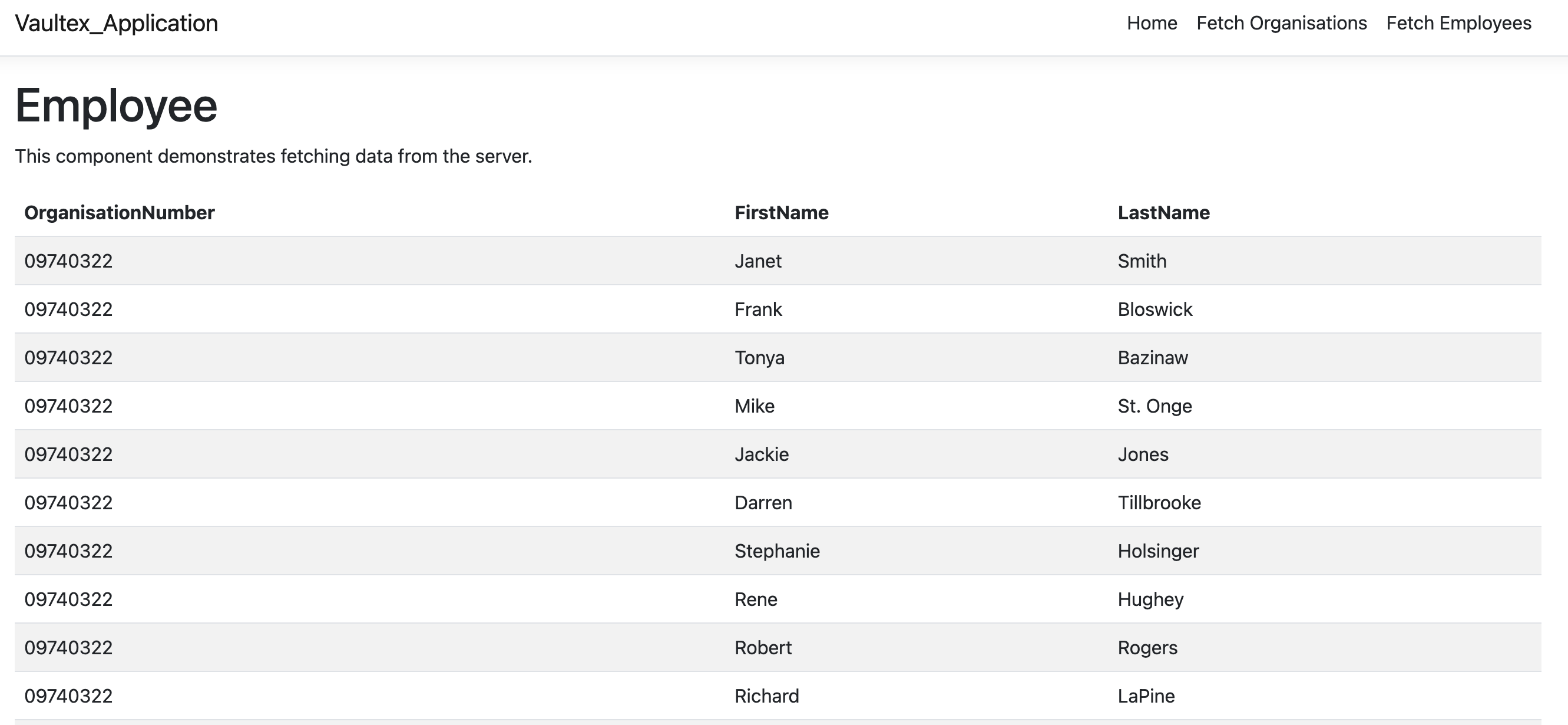Click the last name LaPine

coord(1146,696)
